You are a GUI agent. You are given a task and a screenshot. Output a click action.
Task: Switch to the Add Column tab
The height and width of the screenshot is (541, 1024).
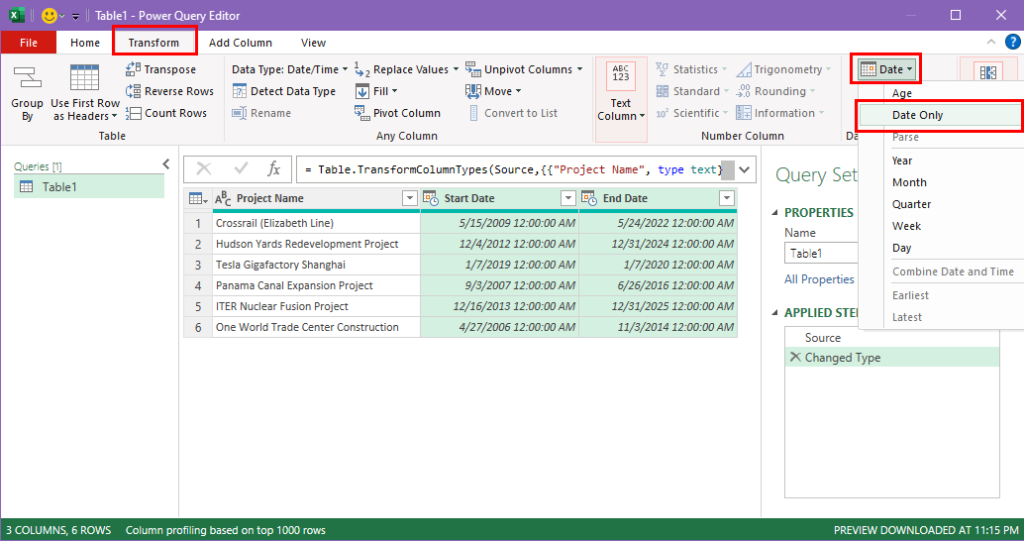click(240, 42)
